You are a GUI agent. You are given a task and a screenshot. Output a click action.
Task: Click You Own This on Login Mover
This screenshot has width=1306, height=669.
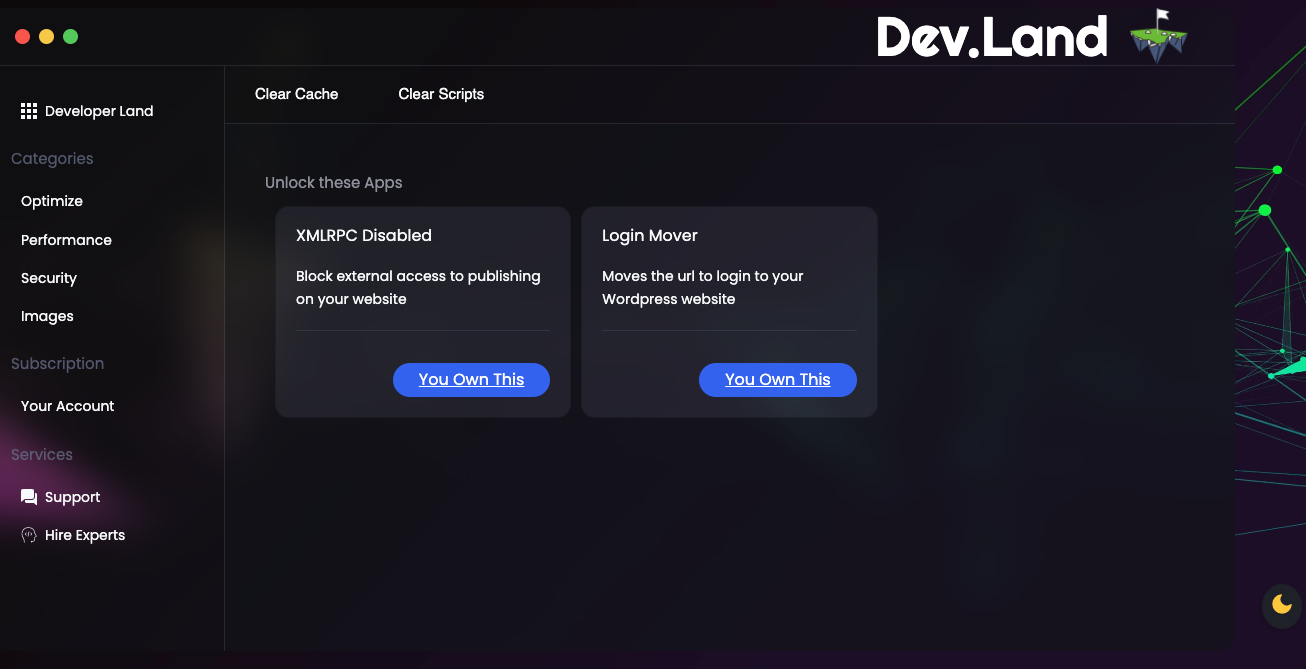tap(778, 380)
